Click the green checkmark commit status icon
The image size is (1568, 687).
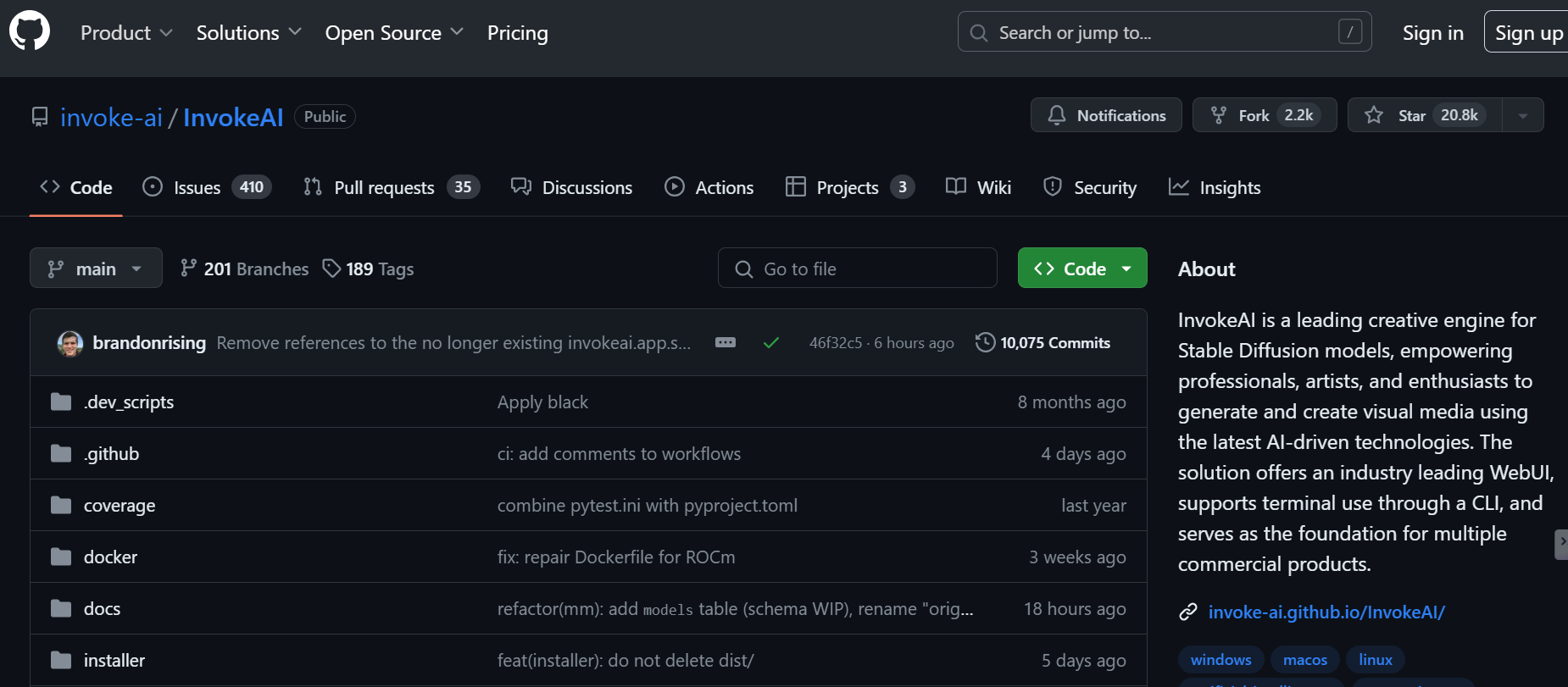(770, 343)
